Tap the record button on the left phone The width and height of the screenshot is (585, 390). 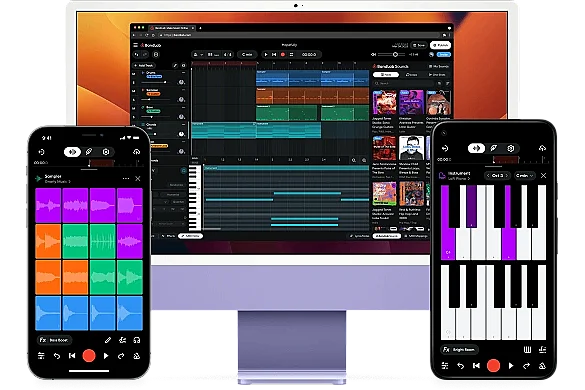point(89,356)
